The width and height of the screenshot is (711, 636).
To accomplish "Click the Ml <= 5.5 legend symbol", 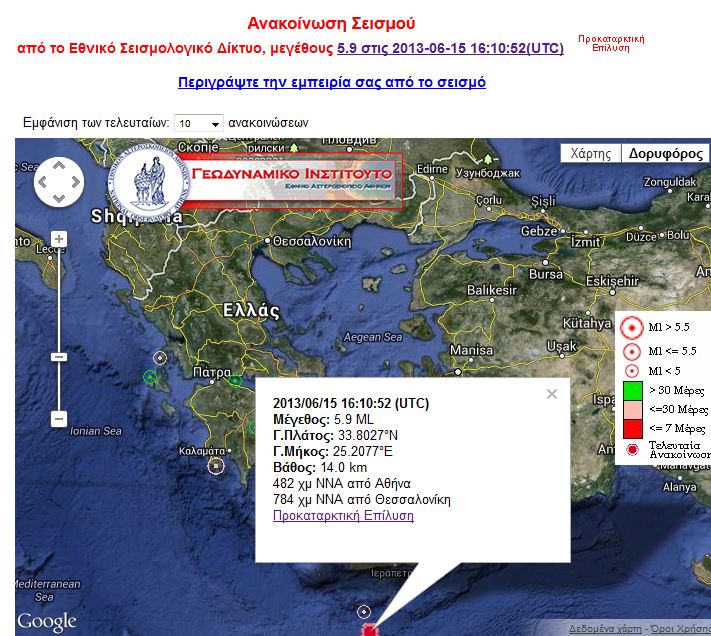I will 632,351.
